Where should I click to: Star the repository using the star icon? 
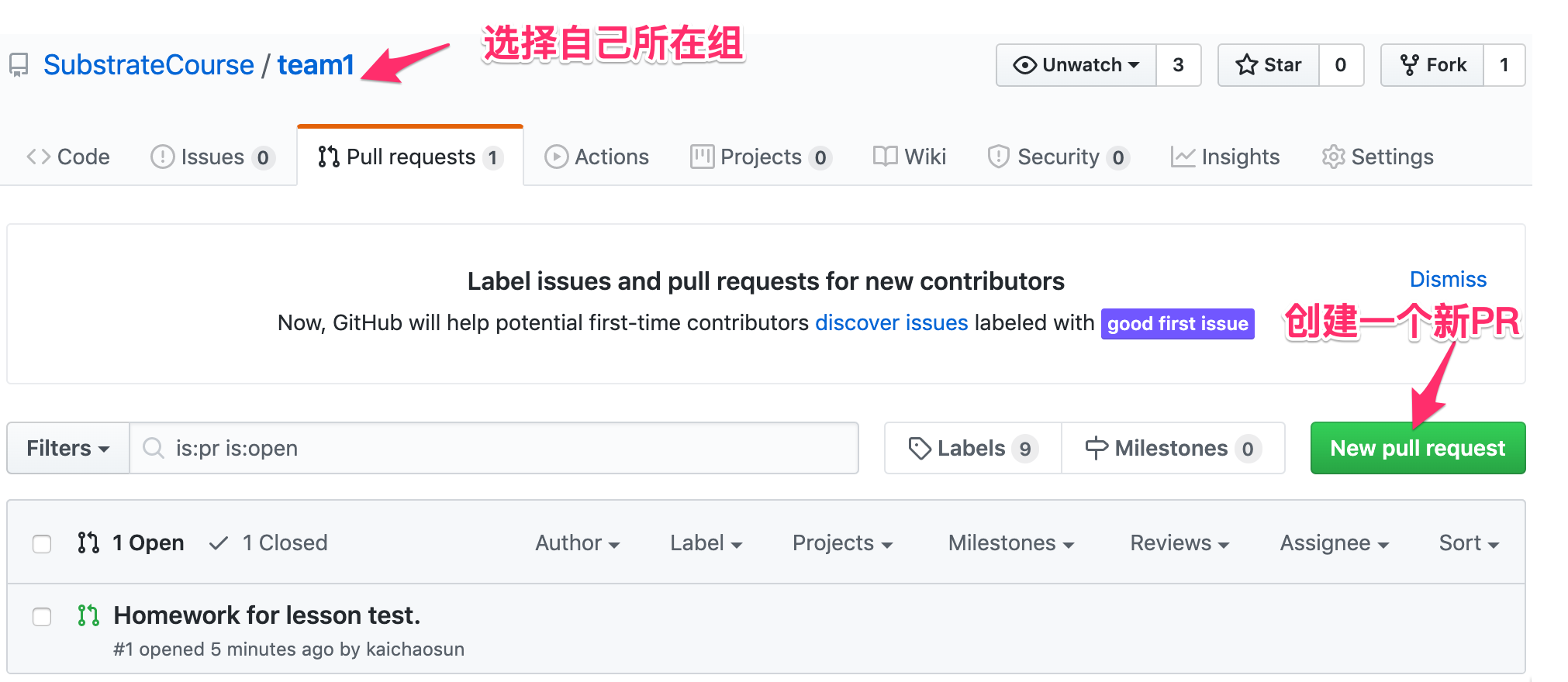[1246, 65]
